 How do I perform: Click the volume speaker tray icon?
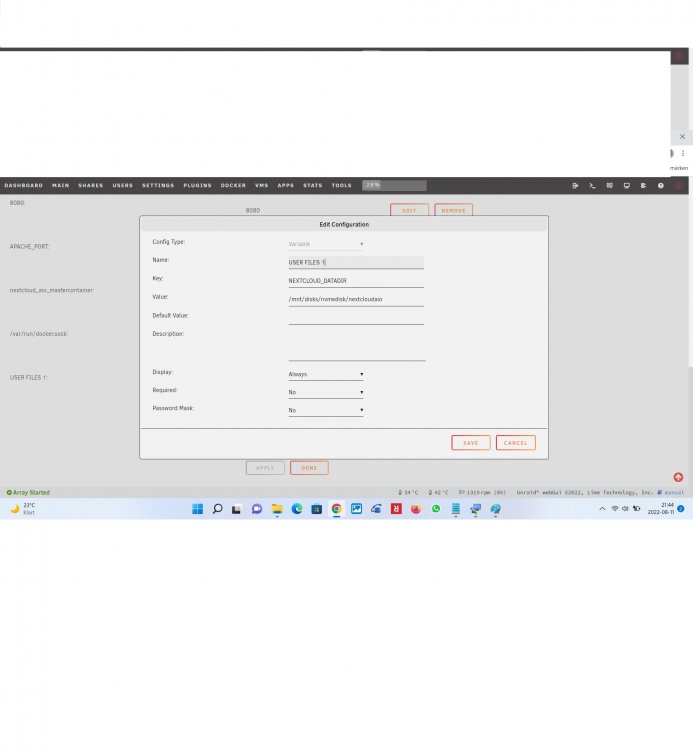coord(625,508)
